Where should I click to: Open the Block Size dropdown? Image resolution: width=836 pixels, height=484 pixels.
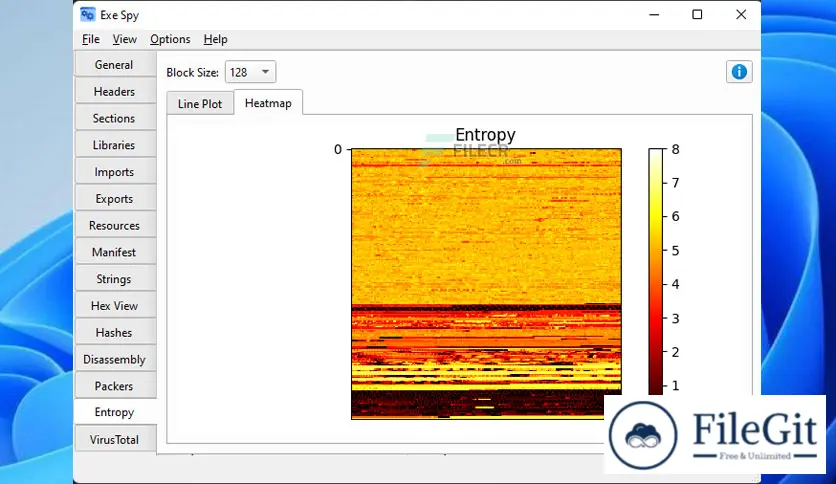click(250, 72)
